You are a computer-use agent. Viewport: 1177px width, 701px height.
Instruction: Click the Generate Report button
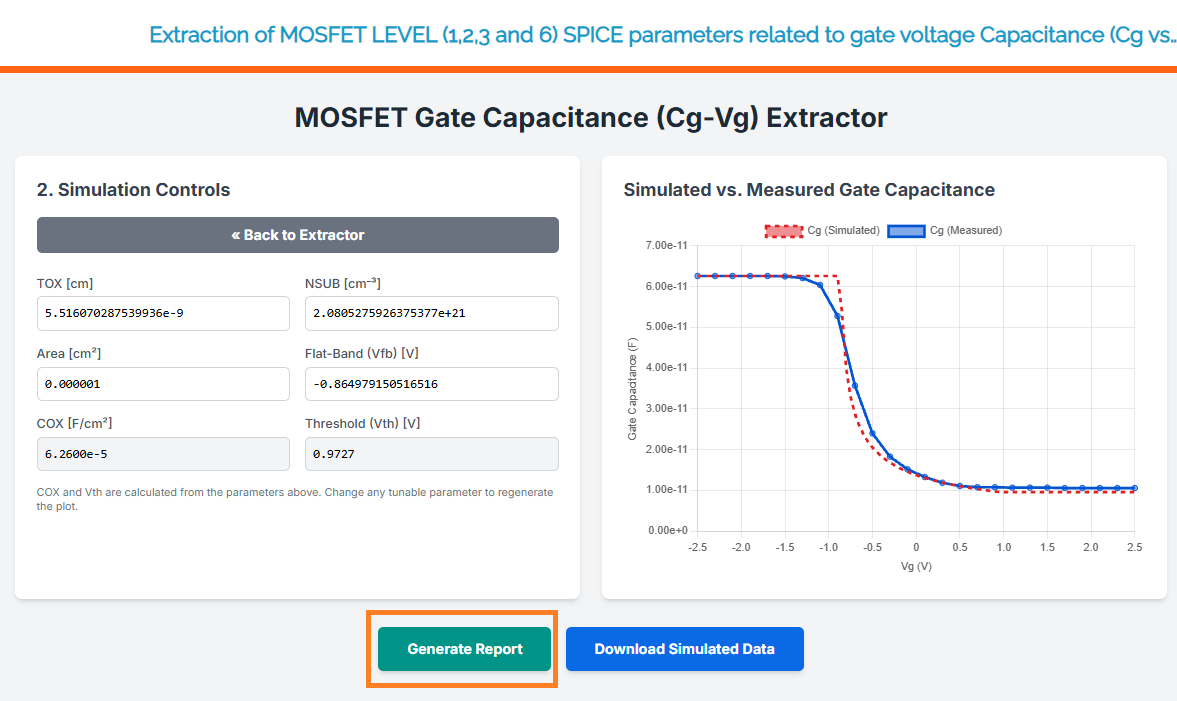pyautogui.click(x=464, y=649)
